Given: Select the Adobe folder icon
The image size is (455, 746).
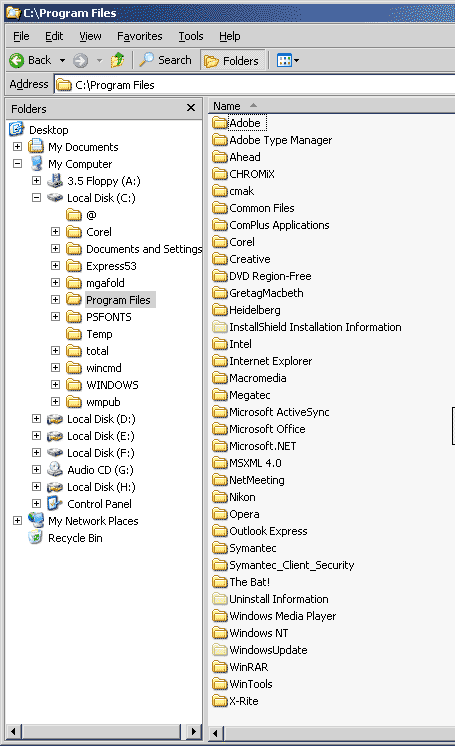Looking at the screenshot, I should coord(220,123).
